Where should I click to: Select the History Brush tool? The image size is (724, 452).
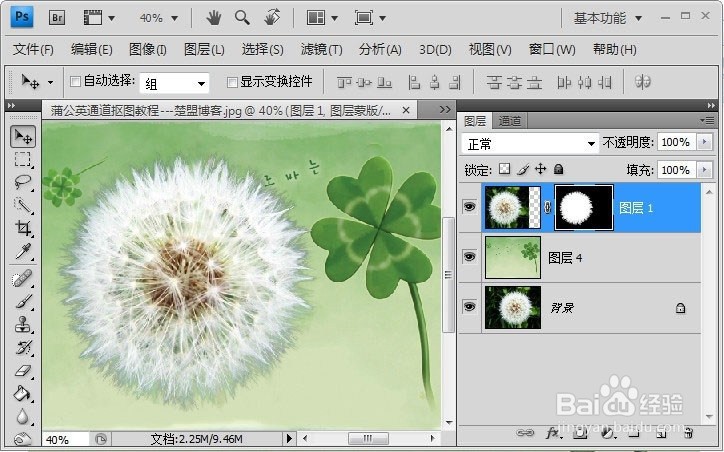23,347
